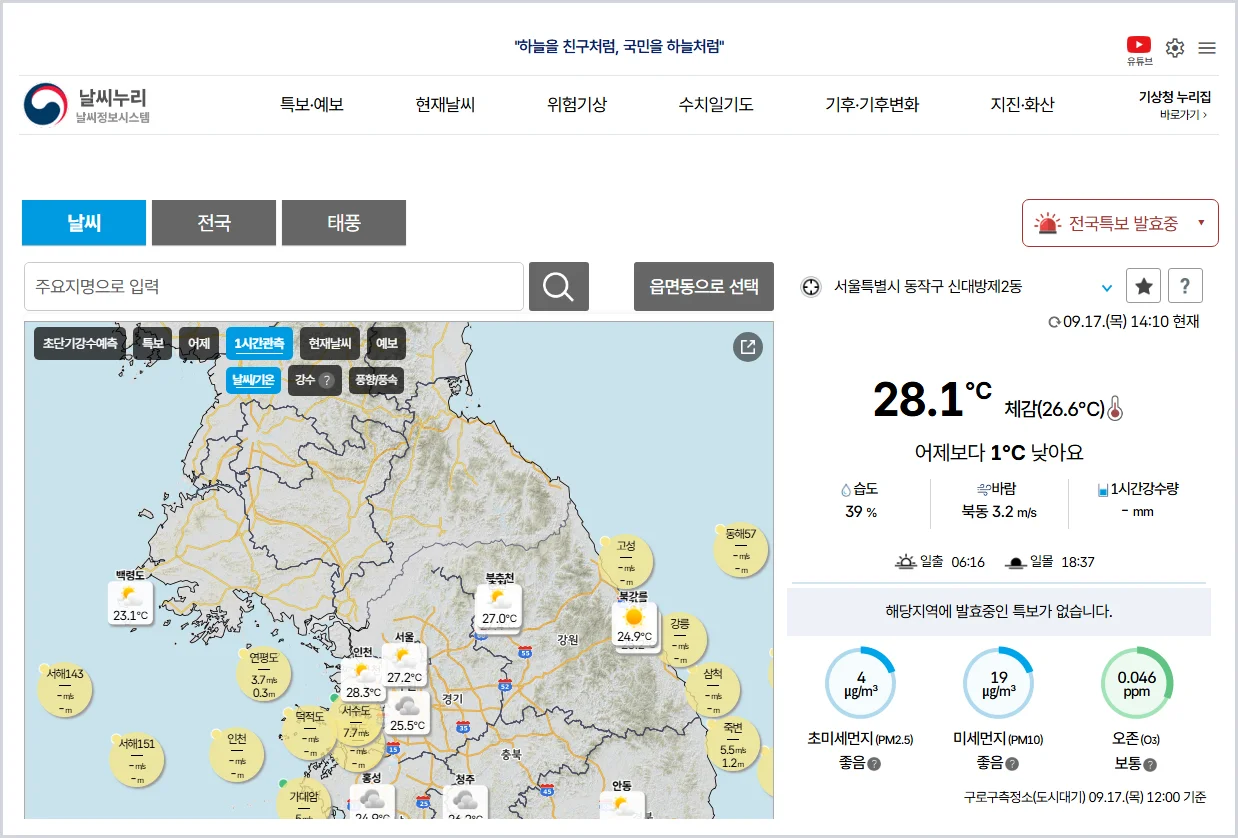Click 북춘천 27.0°C weather marker

[498, 607]
